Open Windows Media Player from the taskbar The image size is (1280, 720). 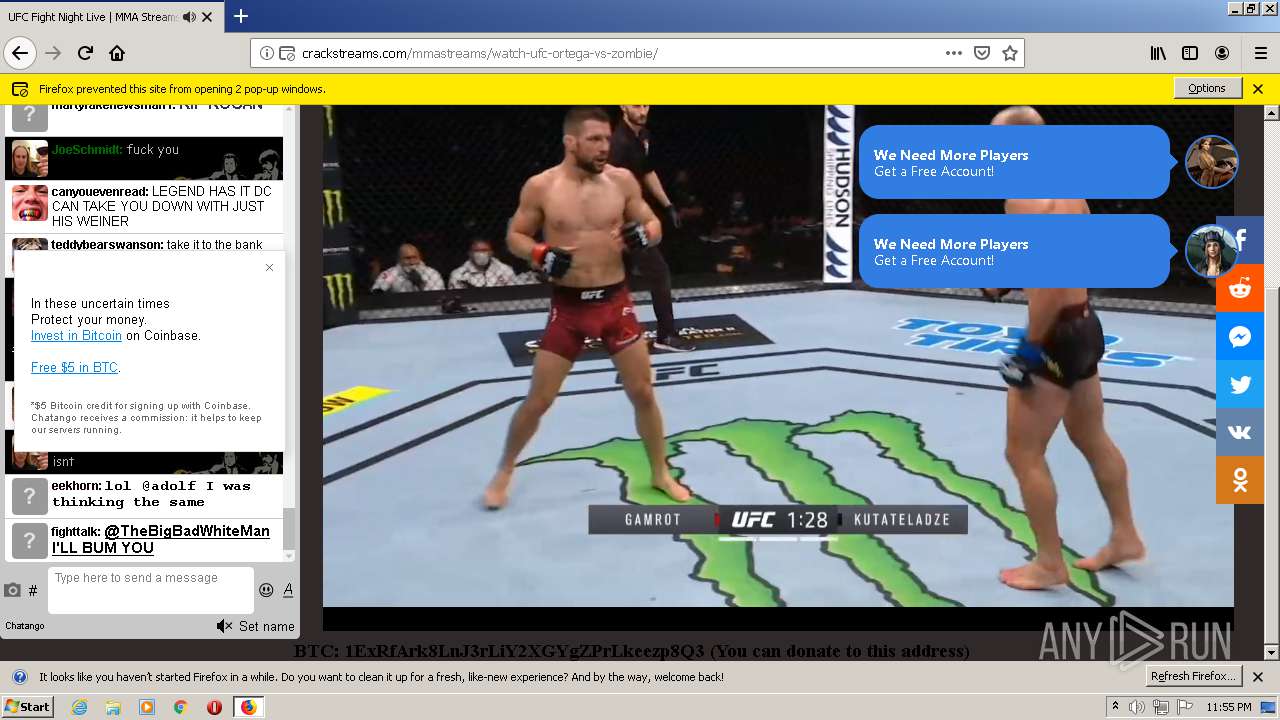pos(147,707)
